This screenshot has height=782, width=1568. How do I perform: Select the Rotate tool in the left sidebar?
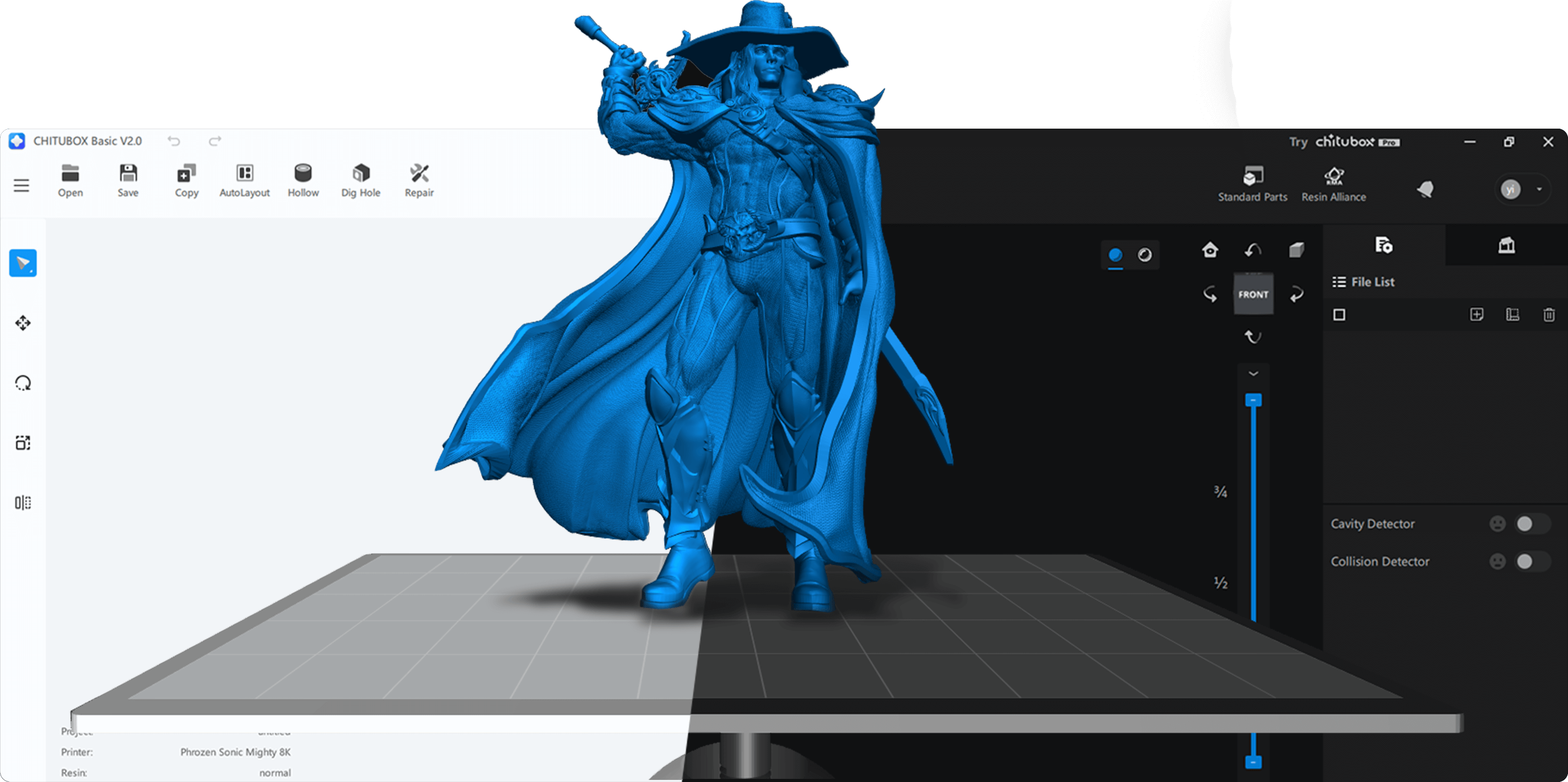tap(22, 383)
